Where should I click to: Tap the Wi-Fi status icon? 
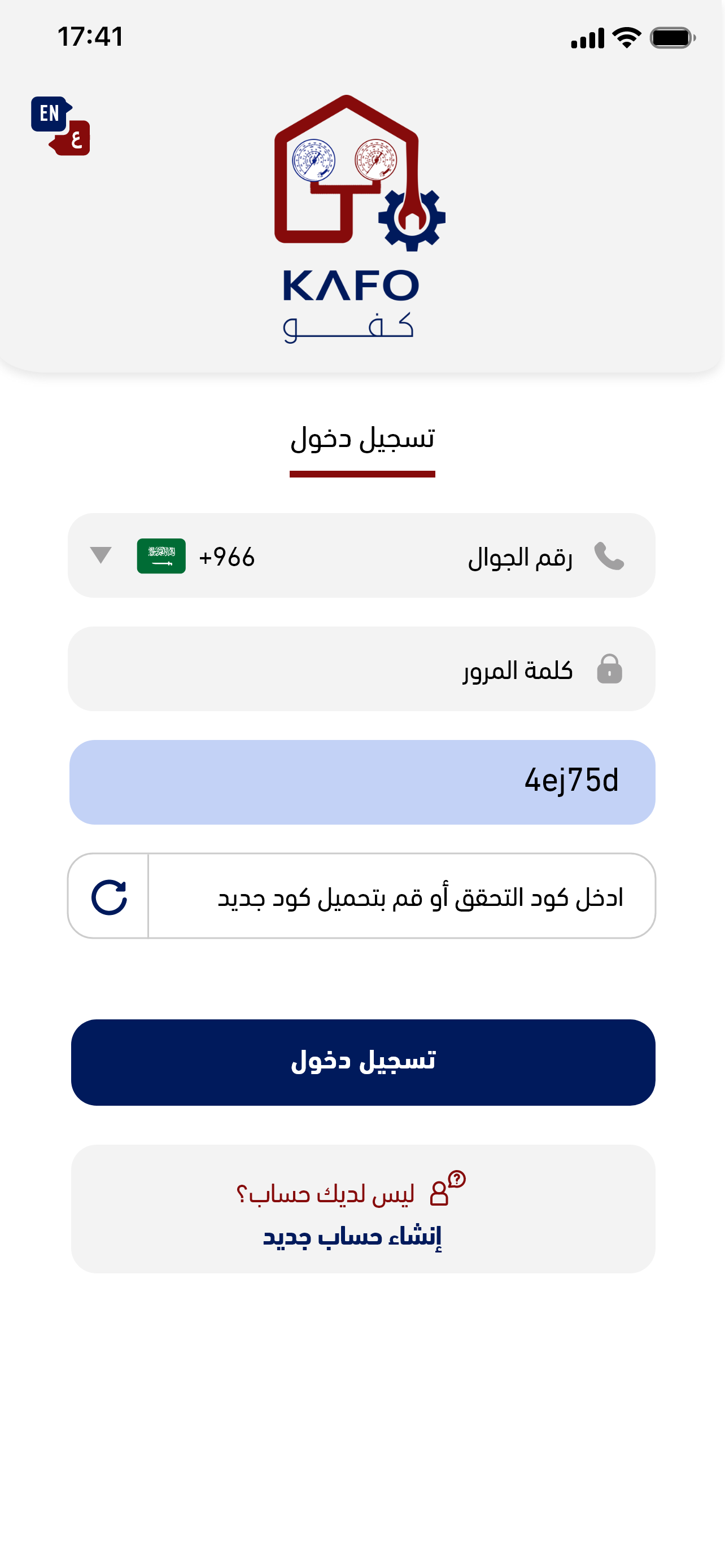click(626, 38)
